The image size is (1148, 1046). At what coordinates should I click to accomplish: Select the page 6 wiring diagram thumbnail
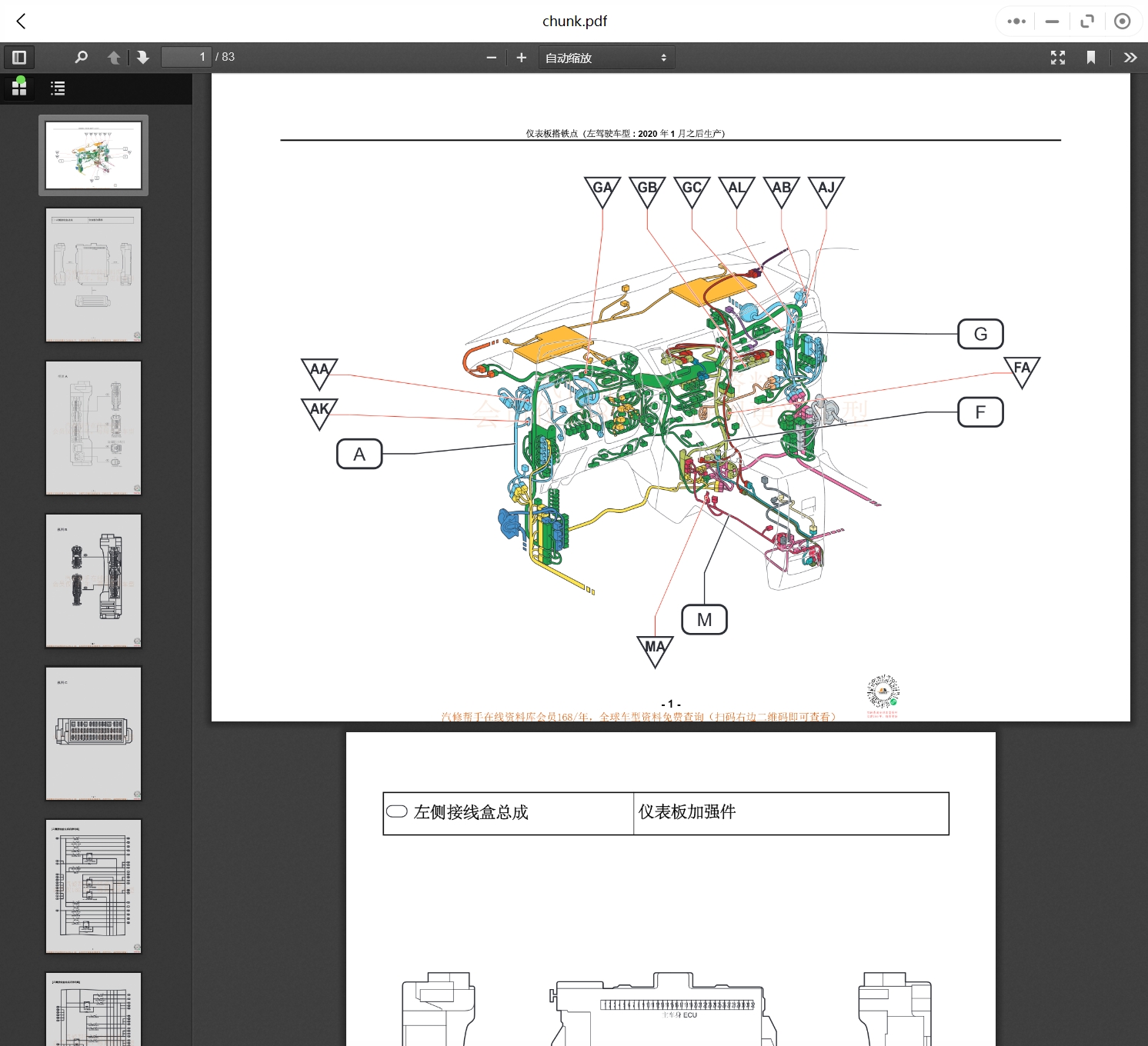click(93, 886)
